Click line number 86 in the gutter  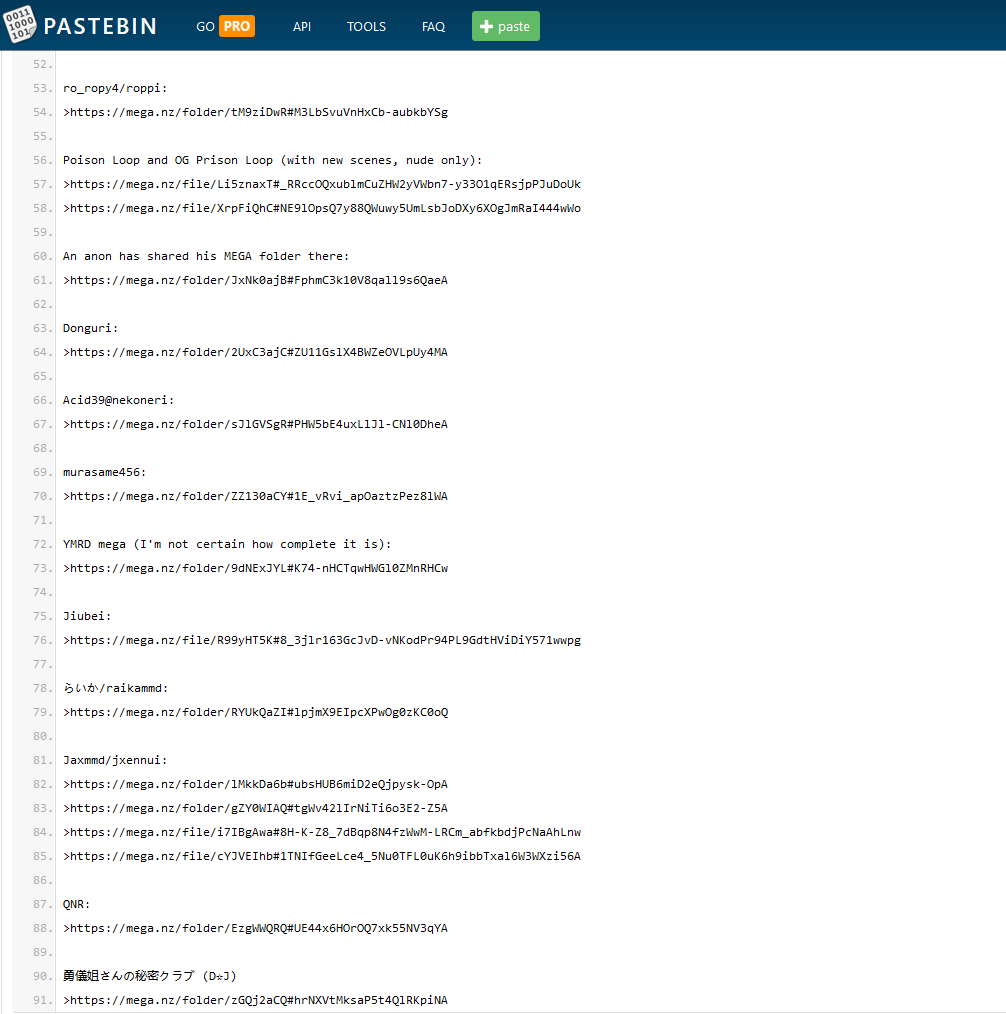tap(43, 880)
